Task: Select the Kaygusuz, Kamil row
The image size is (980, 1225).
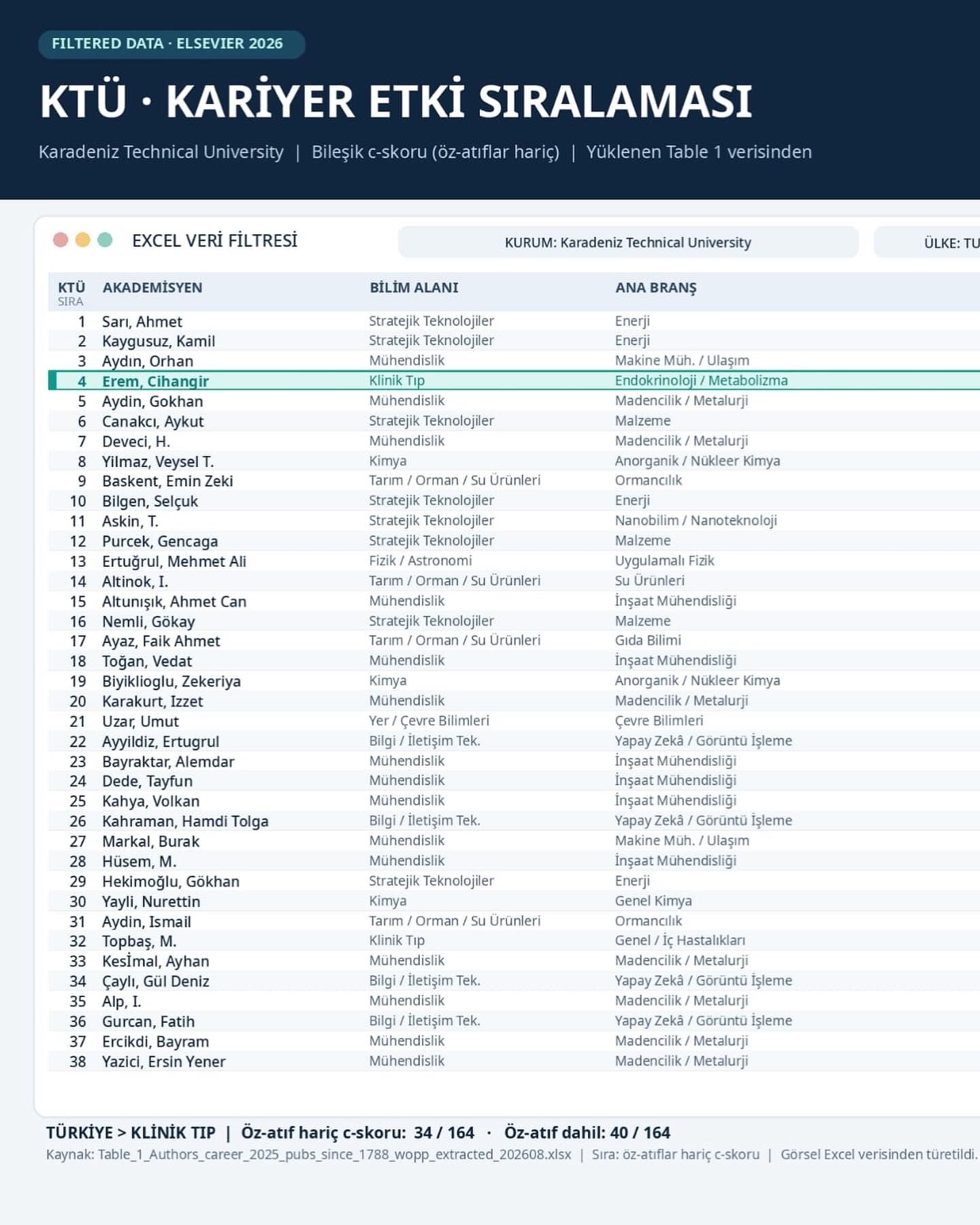Action: click(514, 341)
